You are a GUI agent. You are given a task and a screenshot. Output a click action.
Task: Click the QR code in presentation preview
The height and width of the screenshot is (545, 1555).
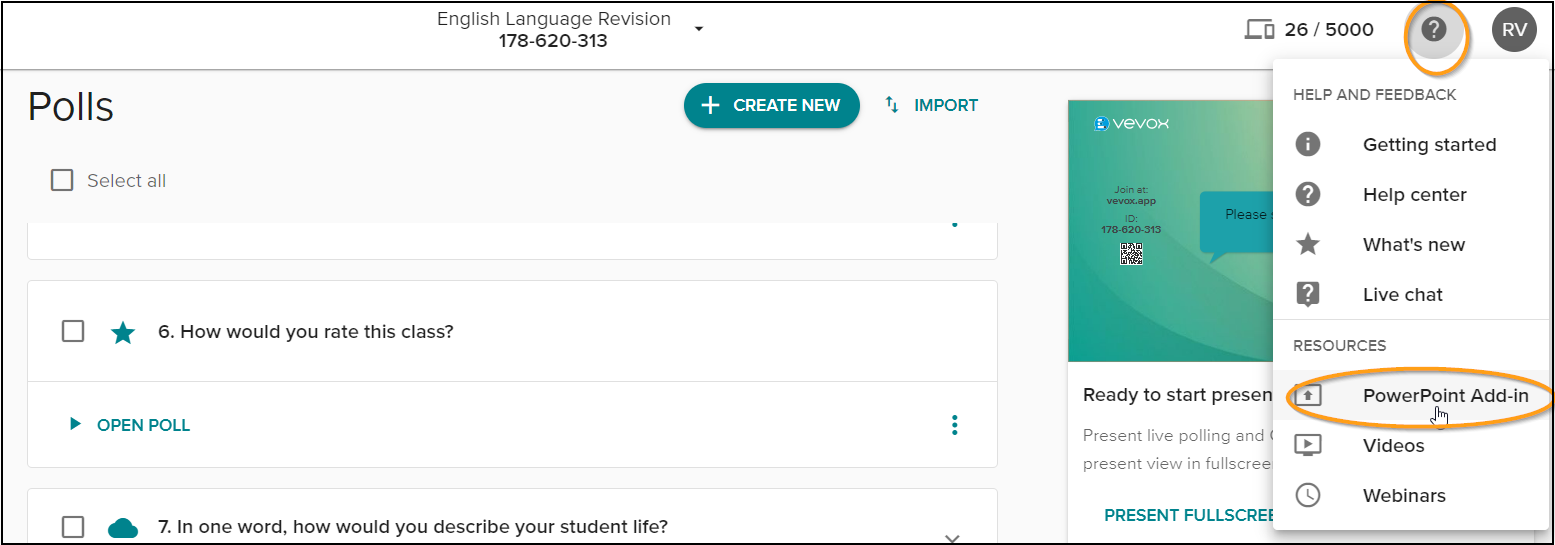(x=1131, y=253)
